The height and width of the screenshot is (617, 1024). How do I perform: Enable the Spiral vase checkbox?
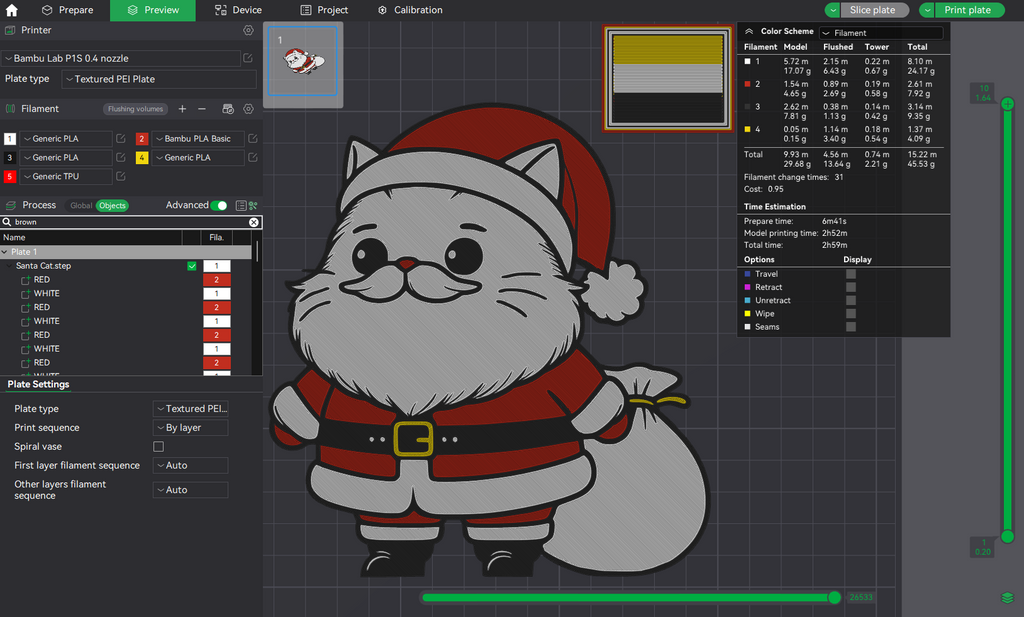coord(159,447)
